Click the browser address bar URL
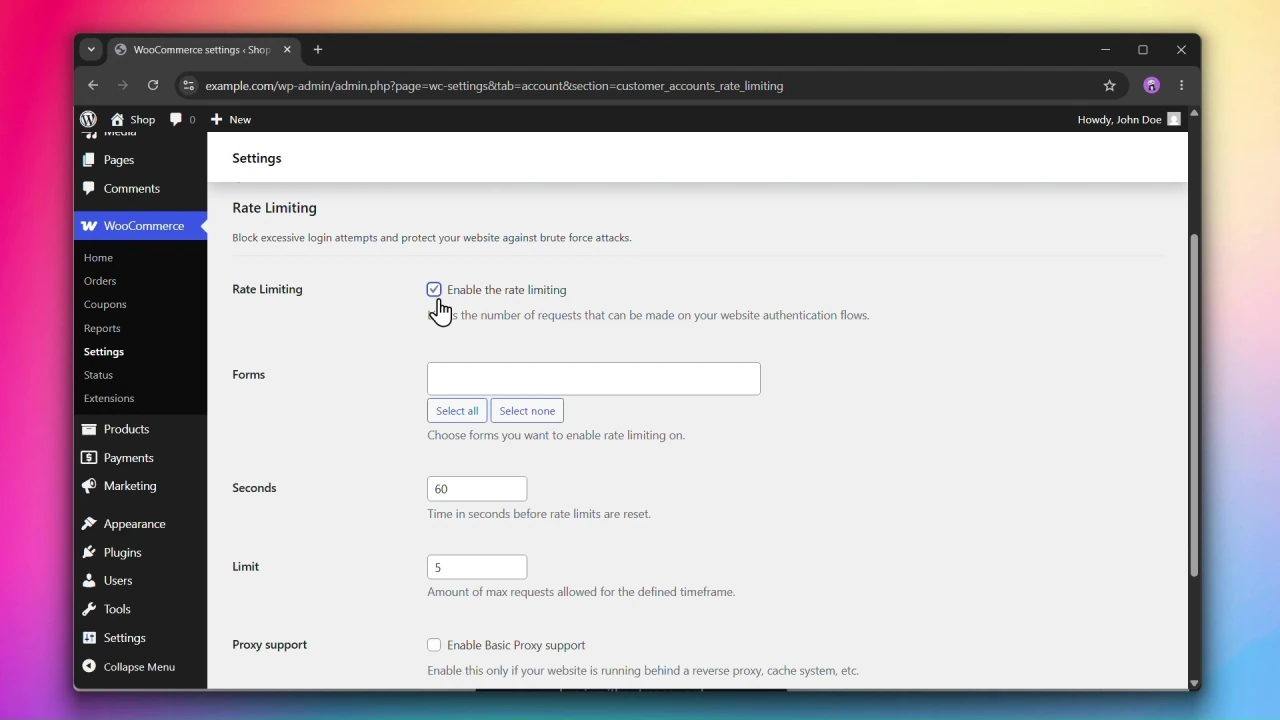Viewport: 1280px width, 720px height. [494, 86]
